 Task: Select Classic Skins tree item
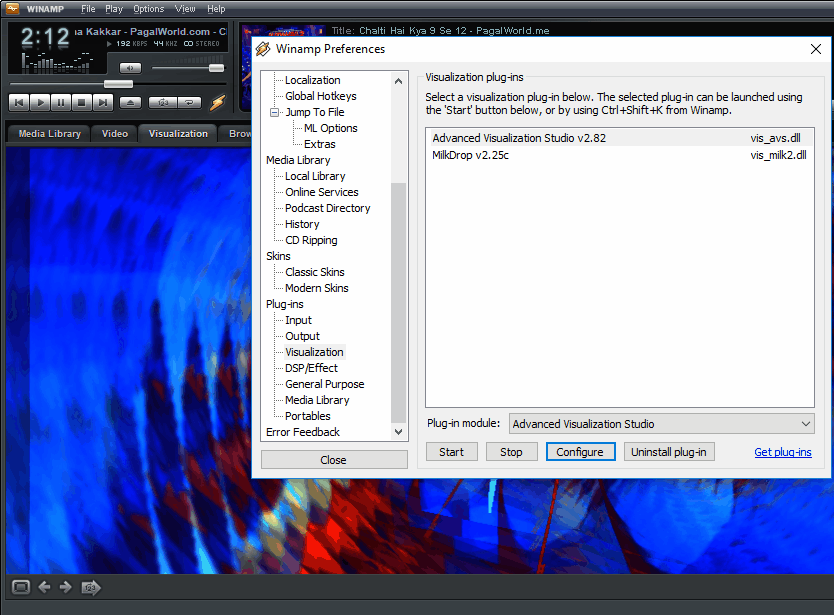click(x=315, y=272)
